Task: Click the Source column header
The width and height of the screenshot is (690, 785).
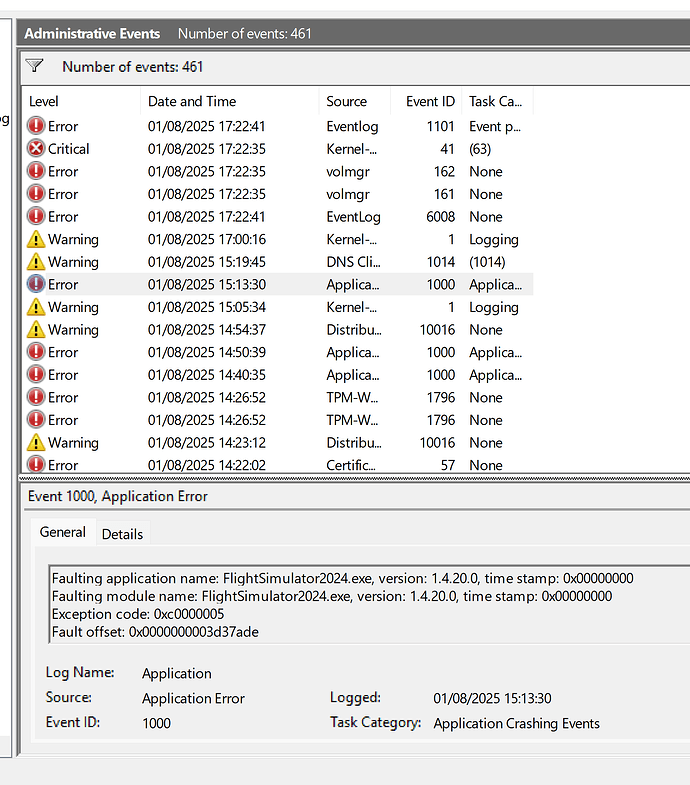Action: click(346, 101)
